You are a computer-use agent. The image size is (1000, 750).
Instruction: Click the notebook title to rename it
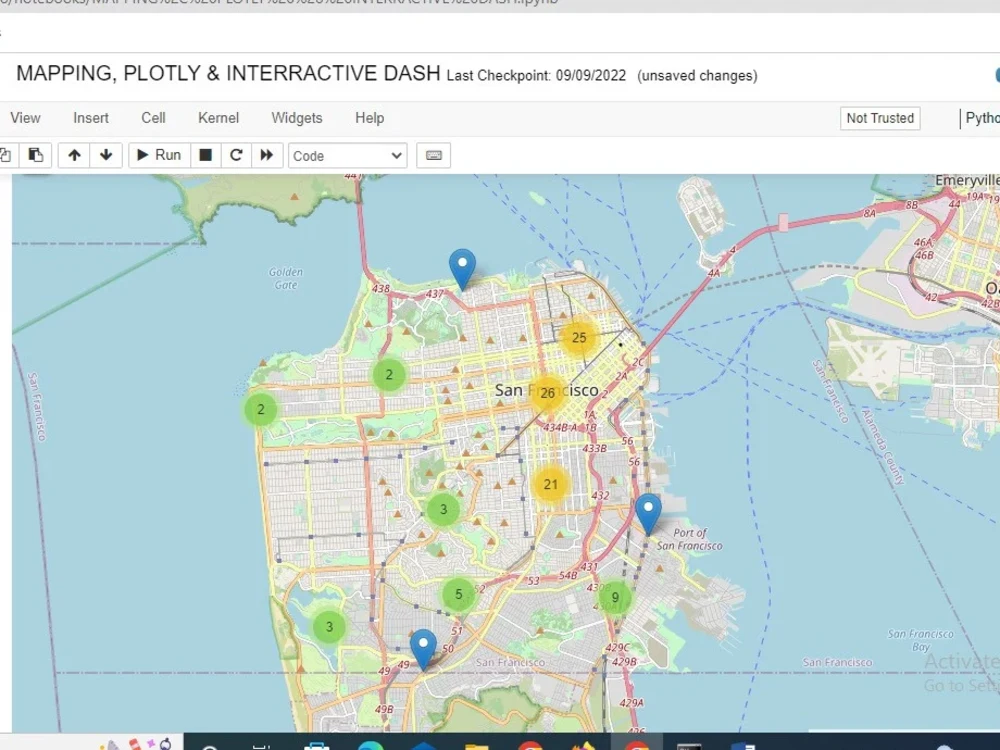[x=227, y=73]
